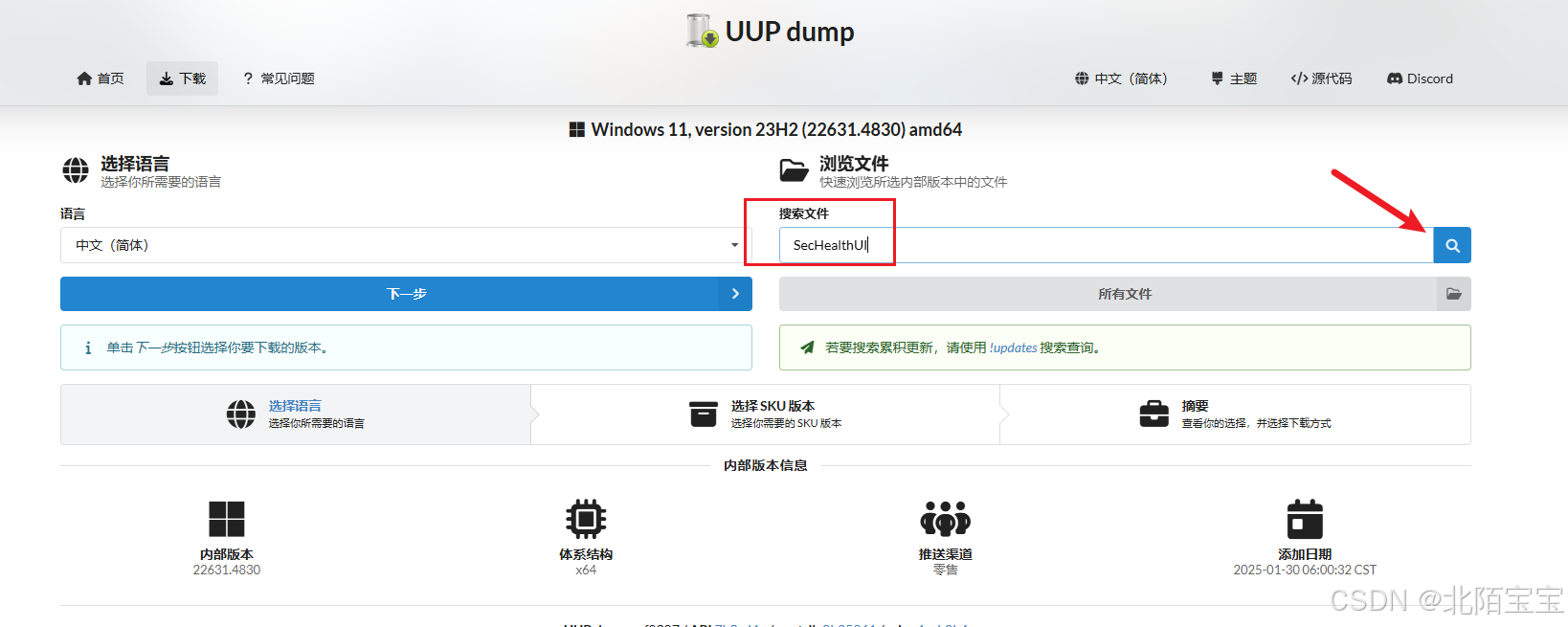Click the Windows logo beside the build title
Image resolution: width=1568 pixels, height=627 pixels.
(577, 129)
